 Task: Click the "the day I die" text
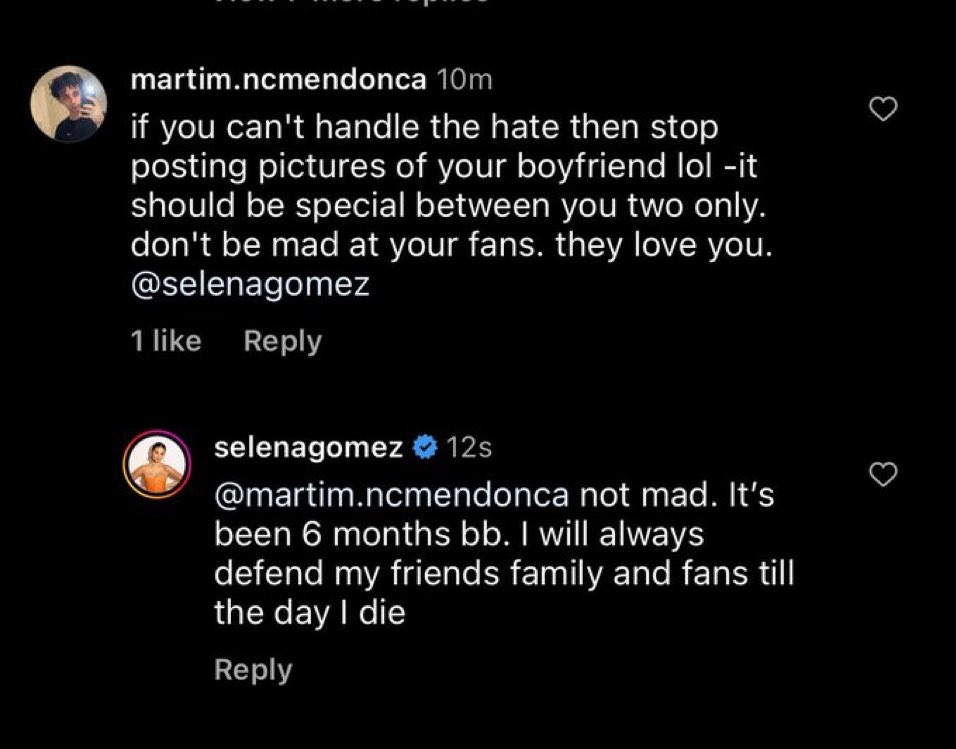pos(309,613)
